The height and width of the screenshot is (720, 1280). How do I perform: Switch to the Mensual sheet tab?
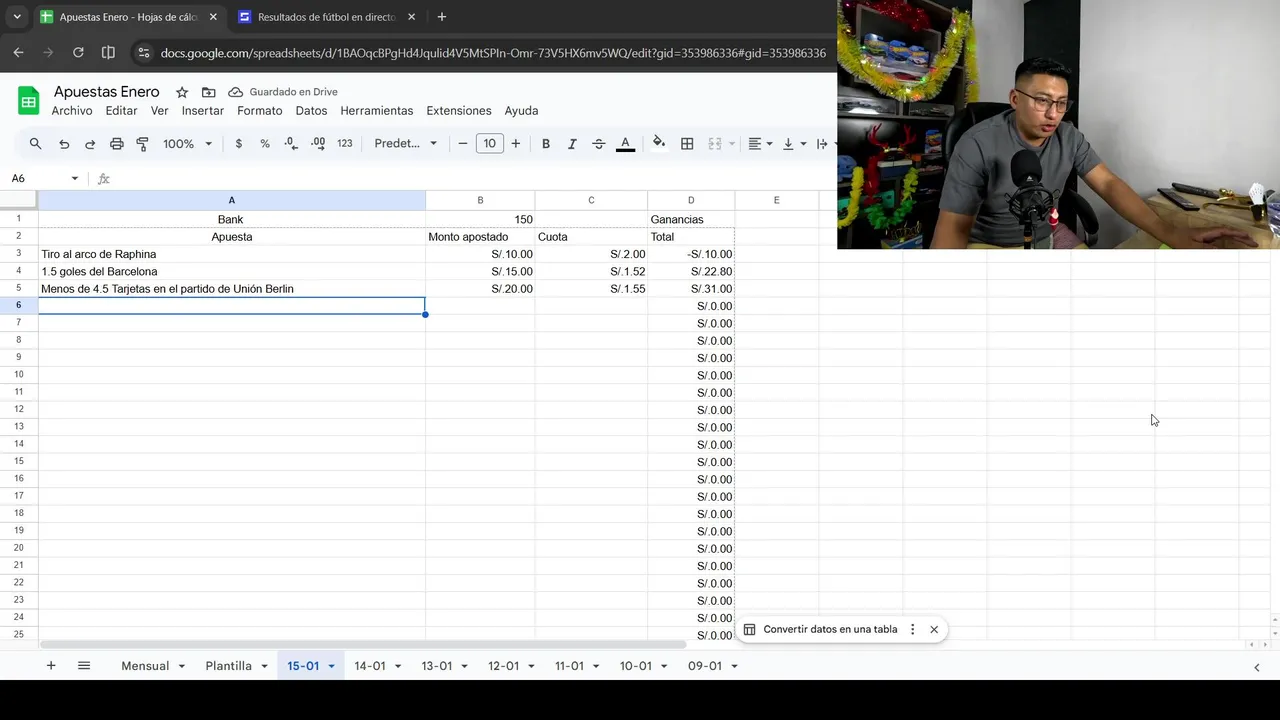(x=145, y=666)
